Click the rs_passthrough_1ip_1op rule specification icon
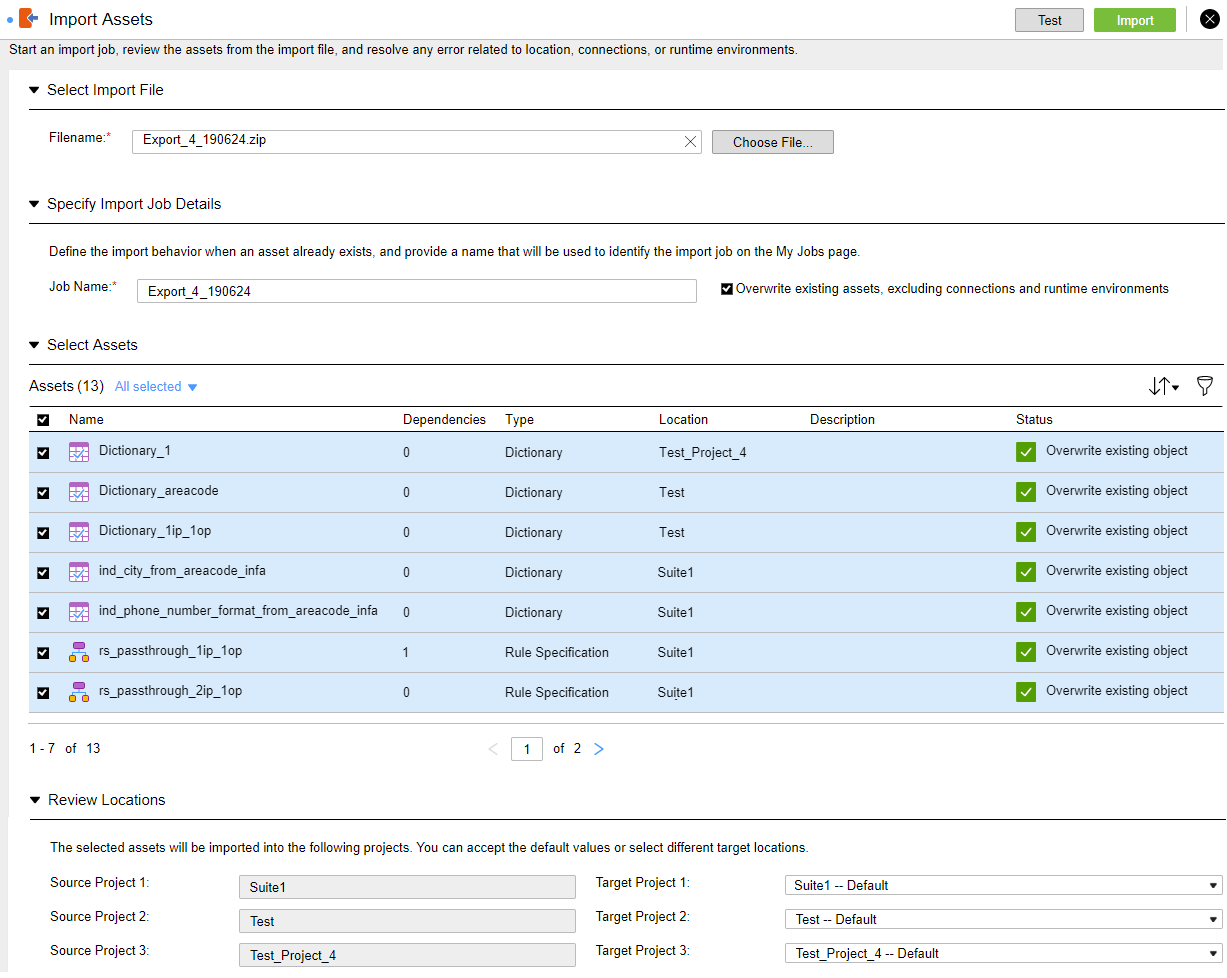 click(79, 652)
